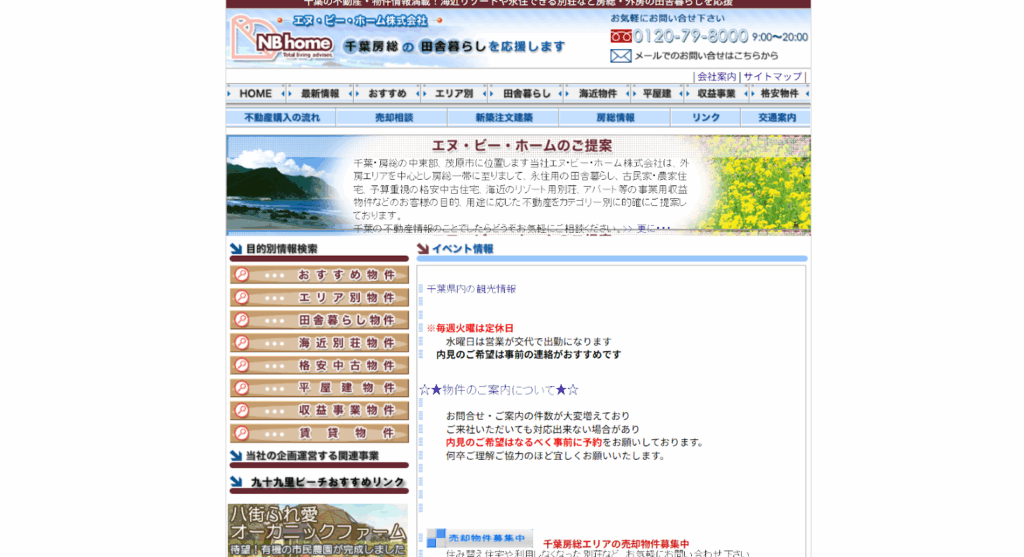The width and height of the screenshot is (1024, 557).
Task: Click magnifier icon beside 海近別荘物件
Action: 241,343
